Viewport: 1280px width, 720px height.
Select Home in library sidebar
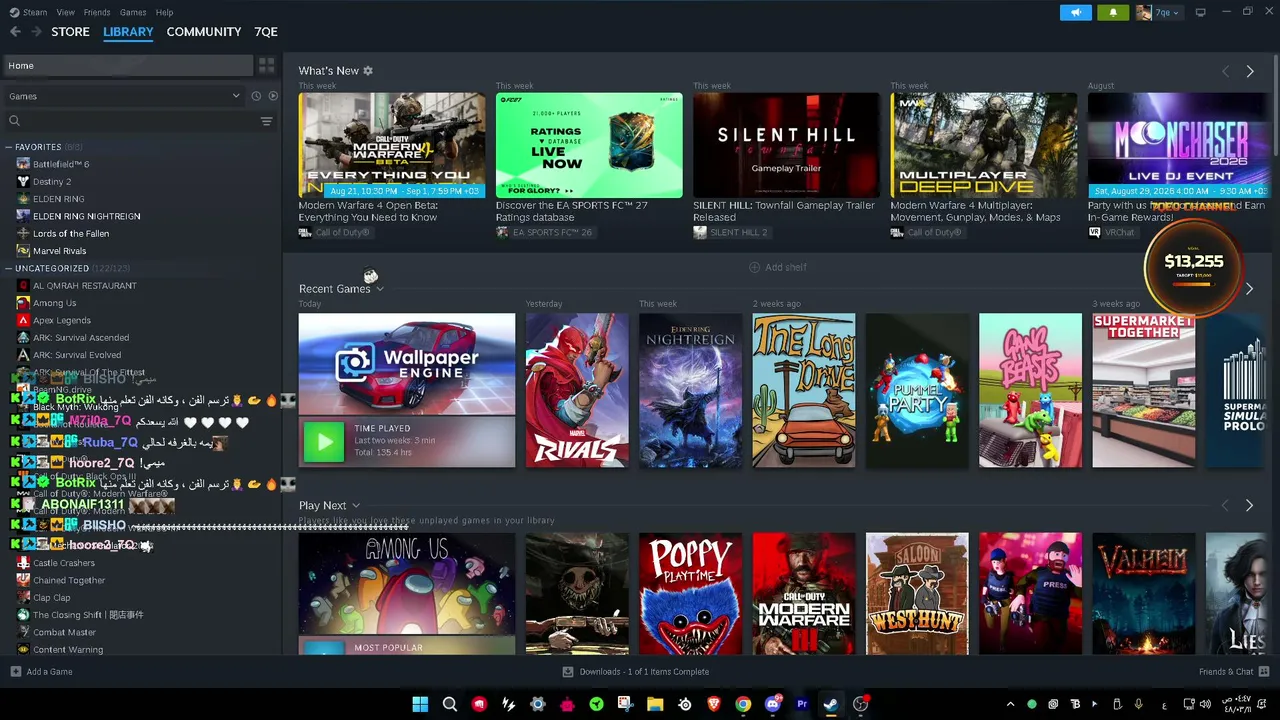[x=126, y=66]
